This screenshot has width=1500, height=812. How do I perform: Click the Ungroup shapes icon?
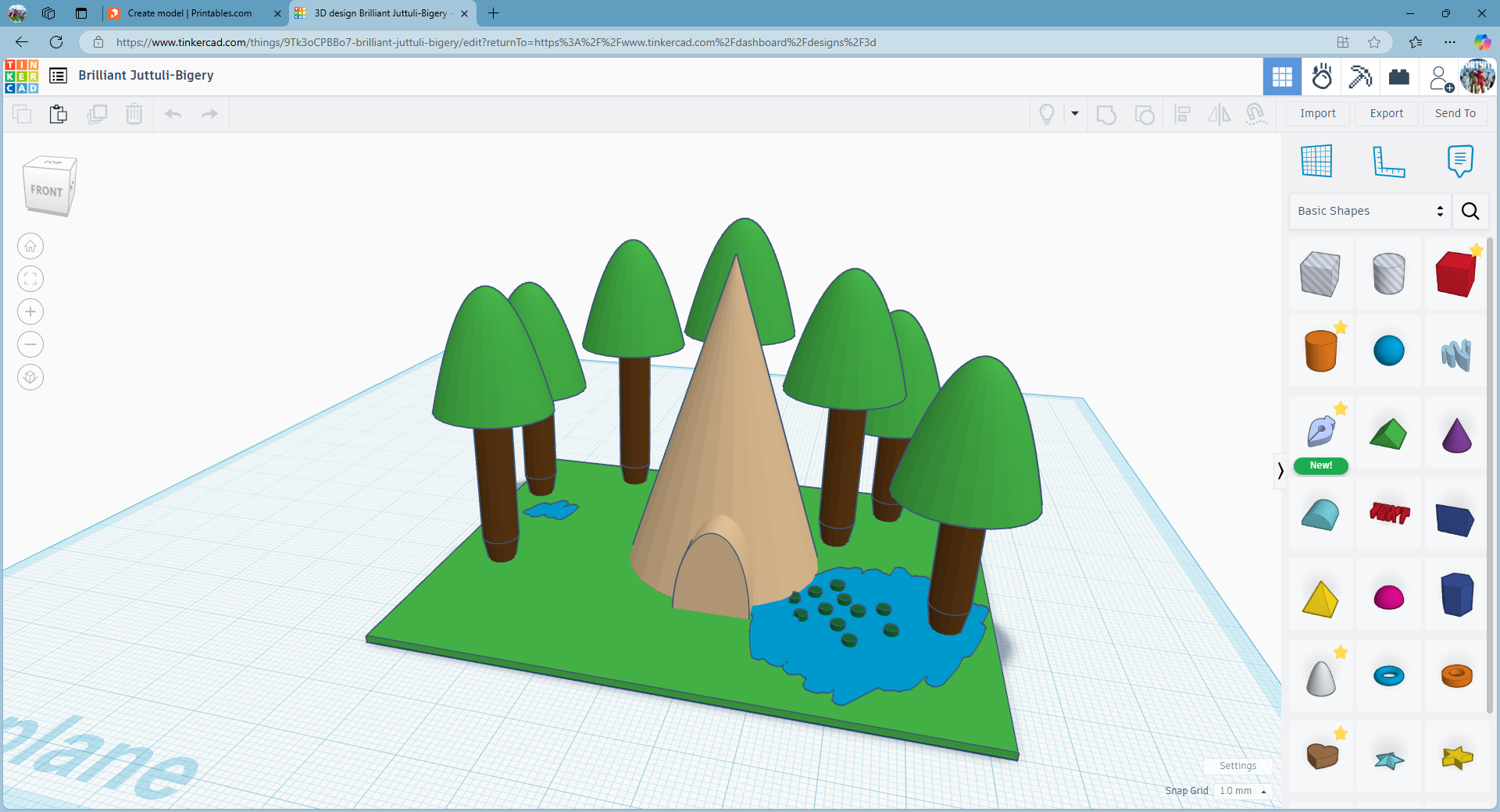click(1145, 115)
